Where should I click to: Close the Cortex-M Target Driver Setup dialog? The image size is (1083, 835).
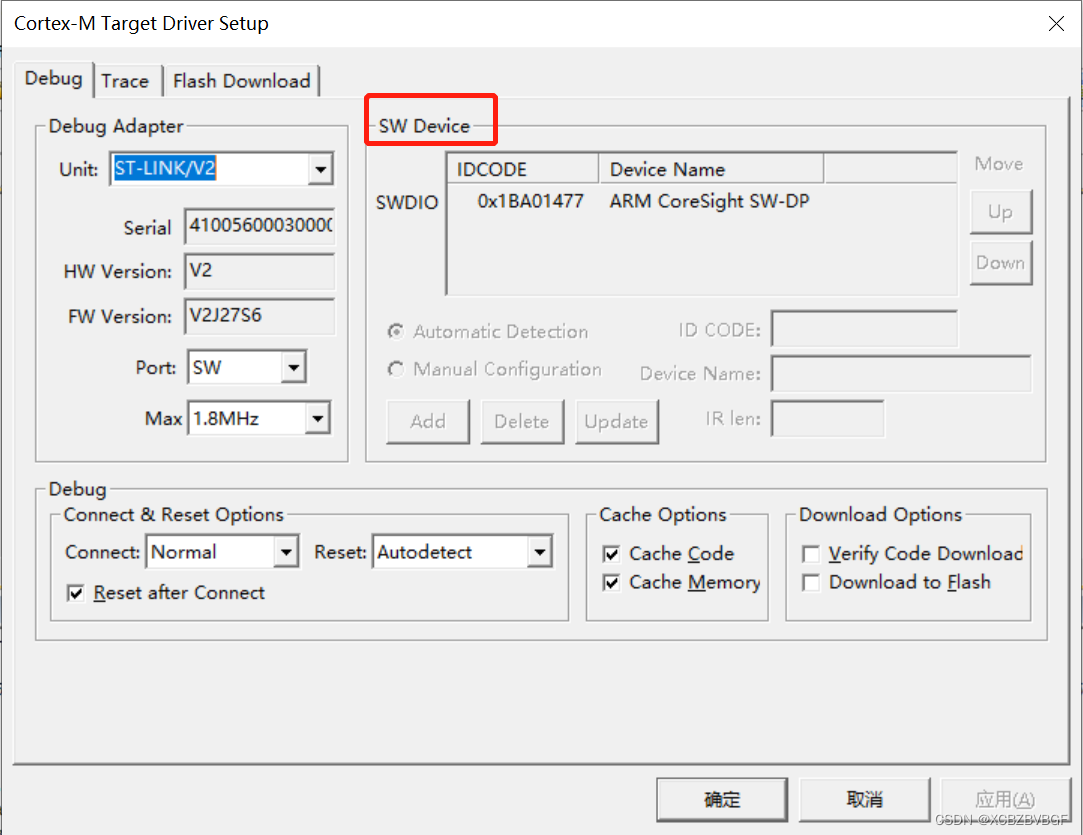(x=1056, y=23)
